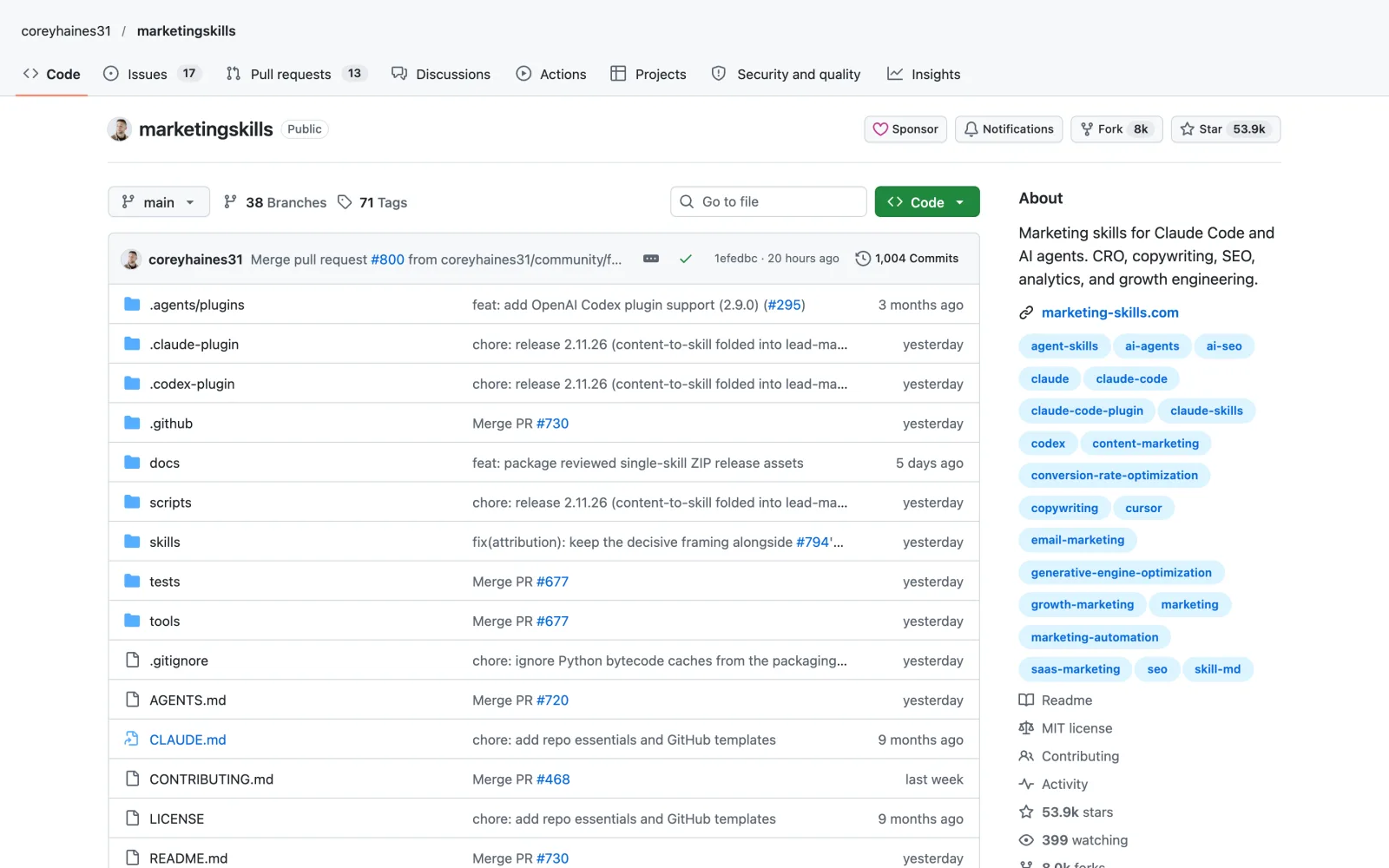The image size is (1389, 868).
Task: Open the Insights tab
Action: [924, 74]
